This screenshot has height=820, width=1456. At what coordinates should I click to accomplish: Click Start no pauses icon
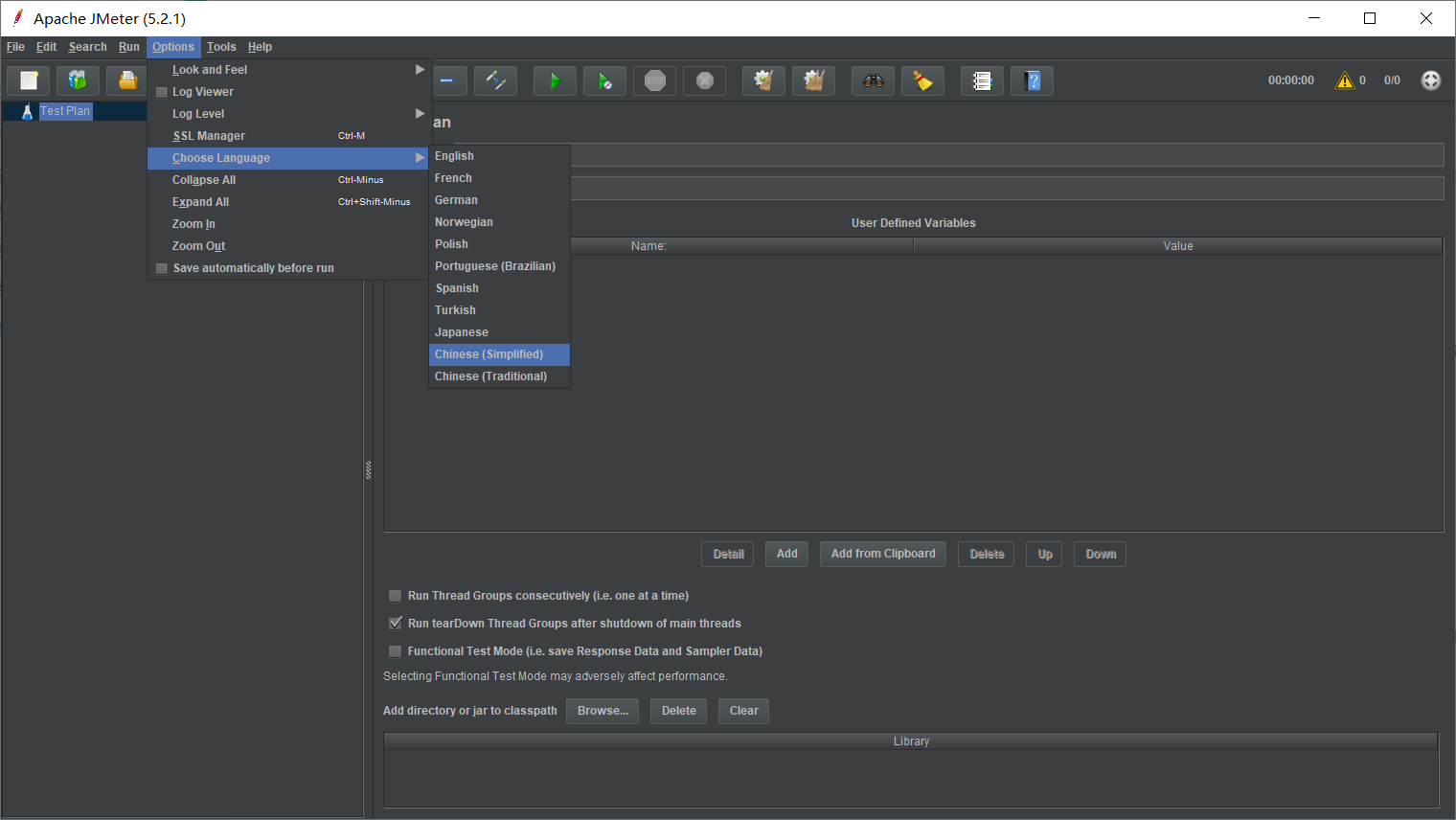[x=604, y=80]
